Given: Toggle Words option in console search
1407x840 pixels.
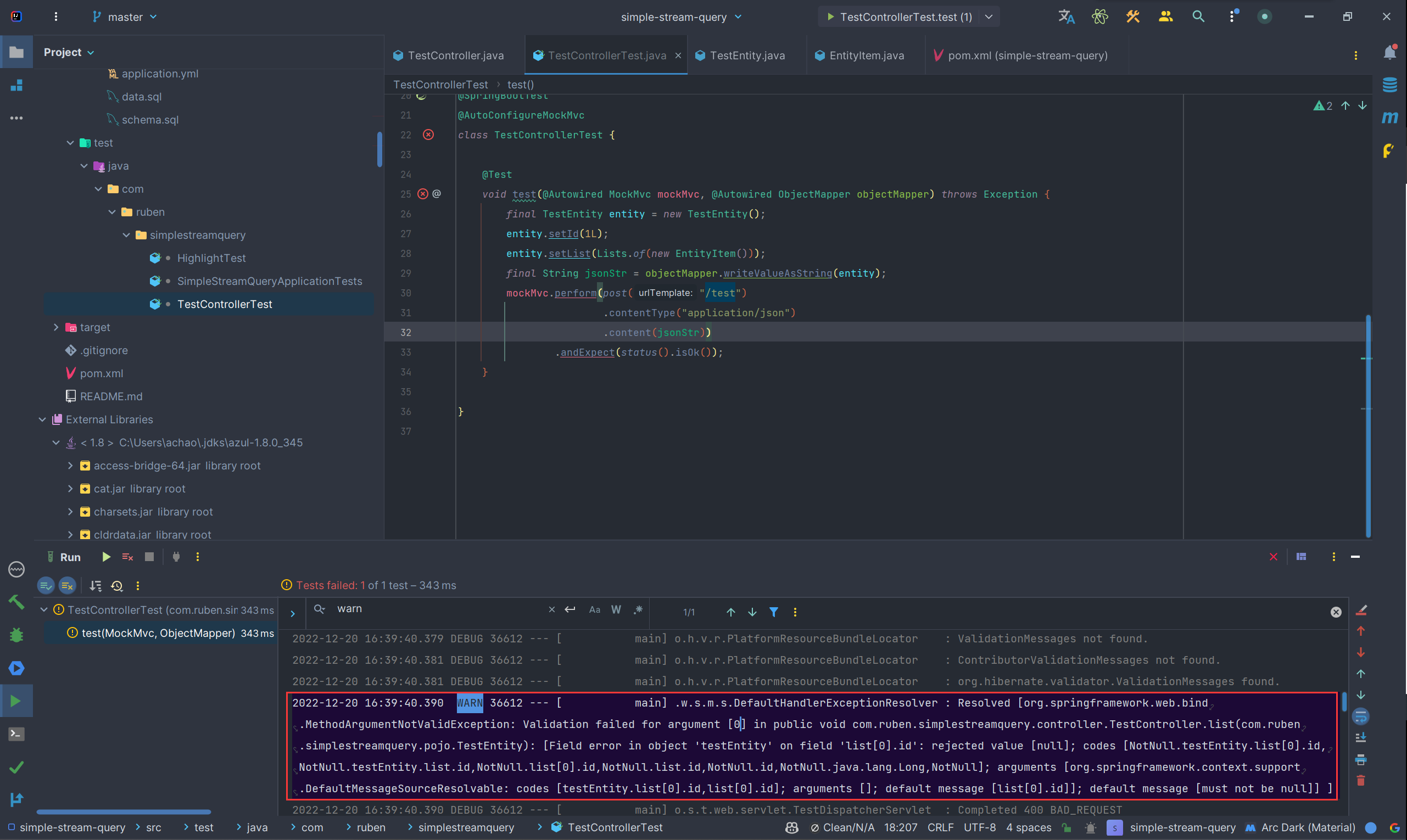Looking at the screenshot, I should click(616, 609).
